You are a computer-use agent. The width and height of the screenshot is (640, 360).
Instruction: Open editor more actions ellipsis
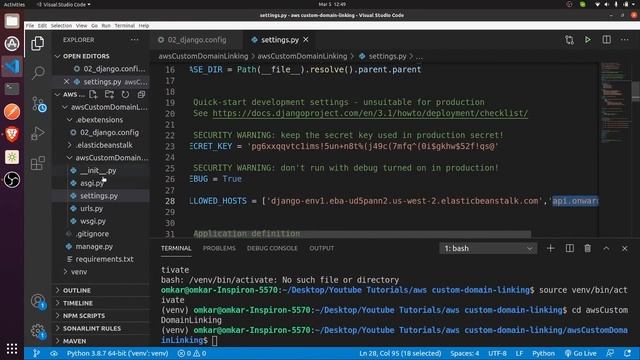[x=624, y=40]
